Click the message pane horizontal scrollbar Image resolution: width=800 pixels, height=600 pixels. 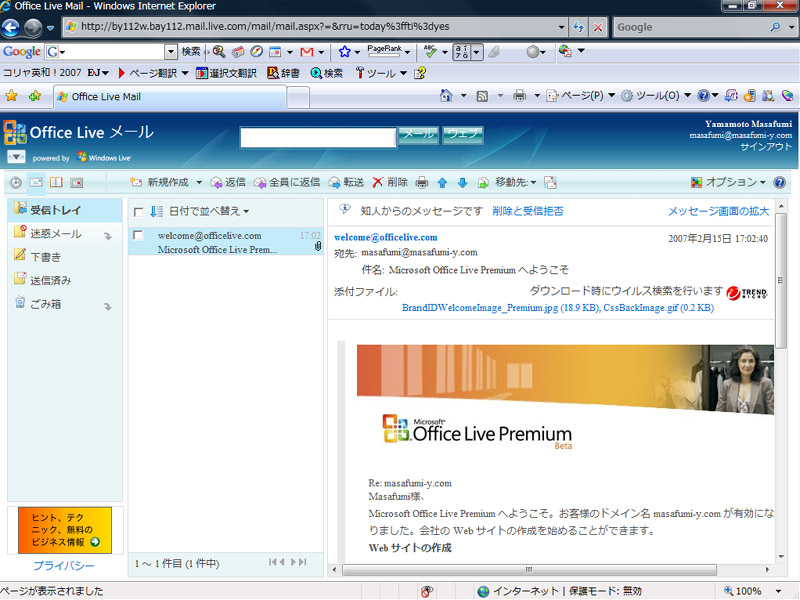tap(529, 569)
